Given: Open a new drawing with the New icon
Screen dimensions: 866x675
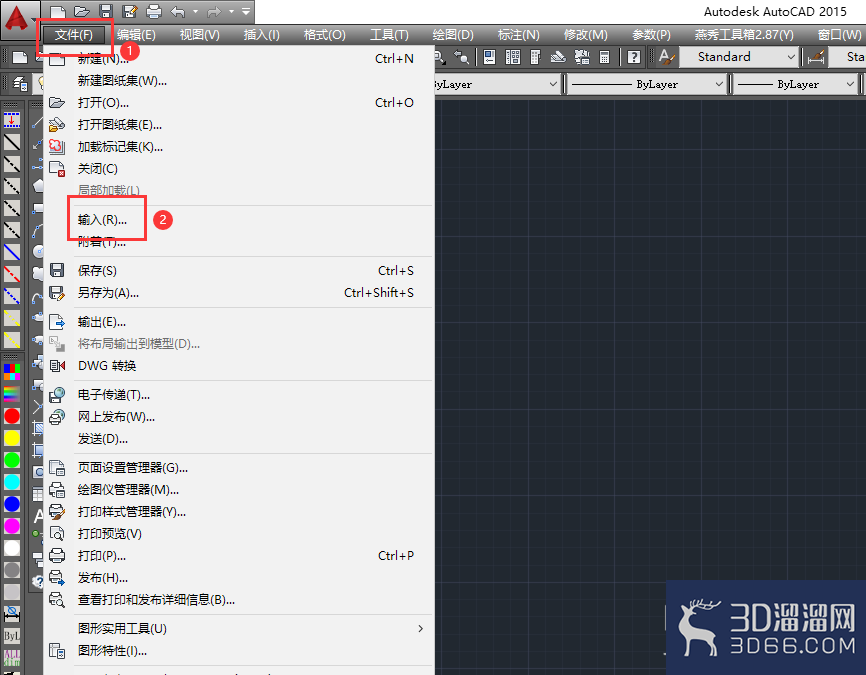Looking at the screenshot, I should point(59,12).
